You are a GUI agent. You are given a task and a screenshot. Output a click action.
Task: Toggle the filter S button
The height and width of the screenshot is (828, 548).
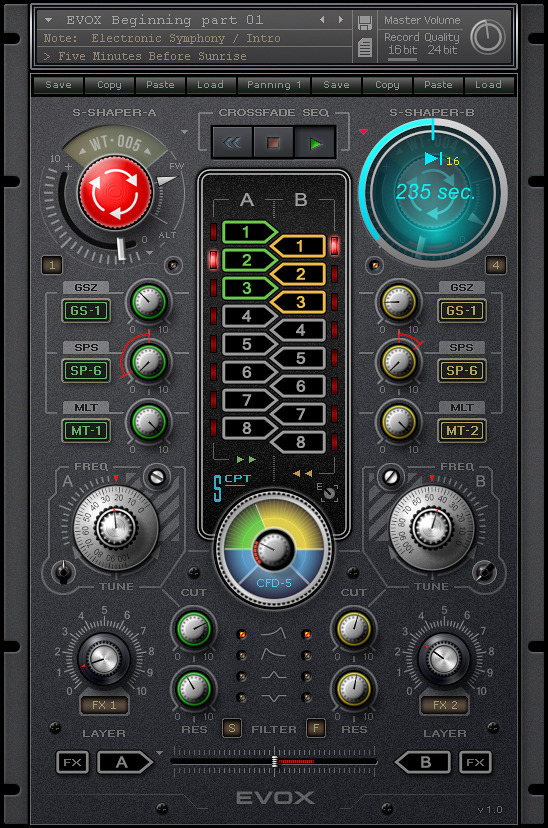[x=232, y=728]
